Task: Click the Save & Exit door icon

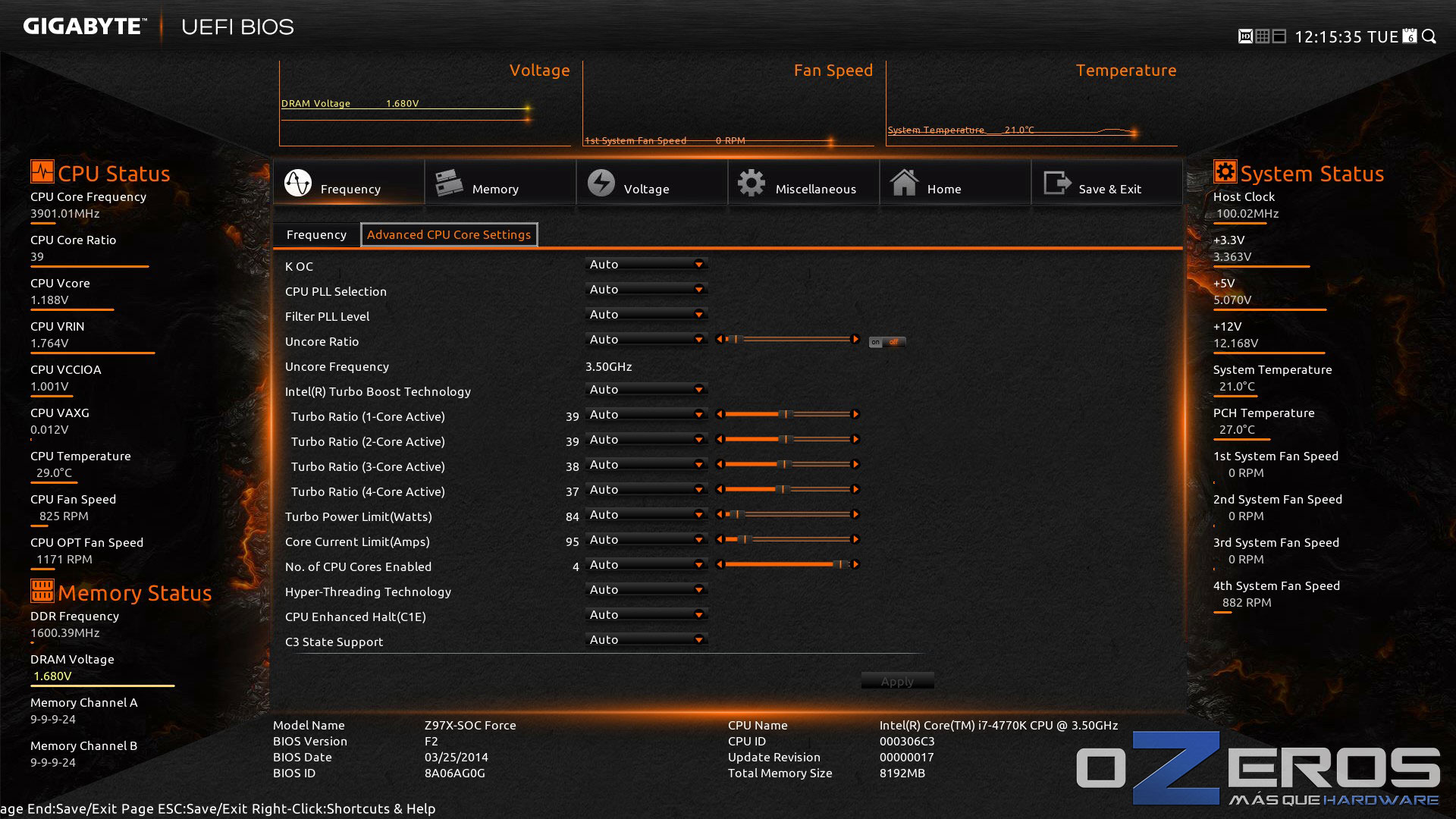Action: (1056, 183)
